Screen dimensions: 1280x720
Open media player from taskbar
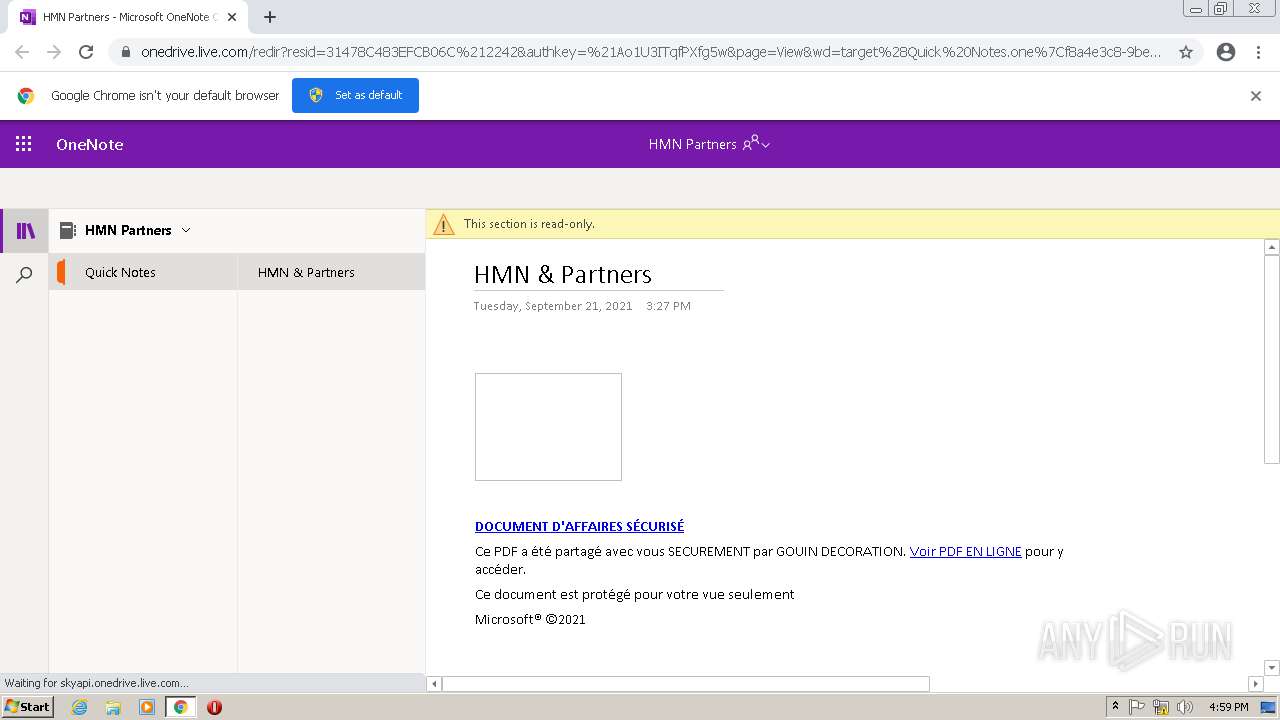coord(147,707)
